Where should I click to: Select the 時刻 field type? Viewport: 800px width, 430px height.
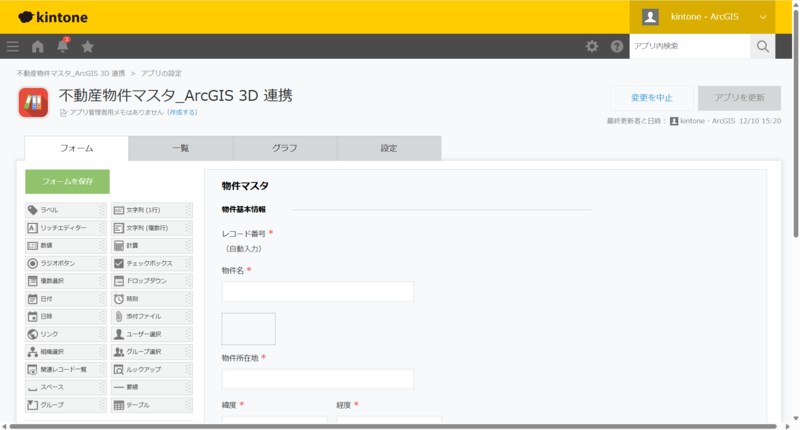(152, 299)
